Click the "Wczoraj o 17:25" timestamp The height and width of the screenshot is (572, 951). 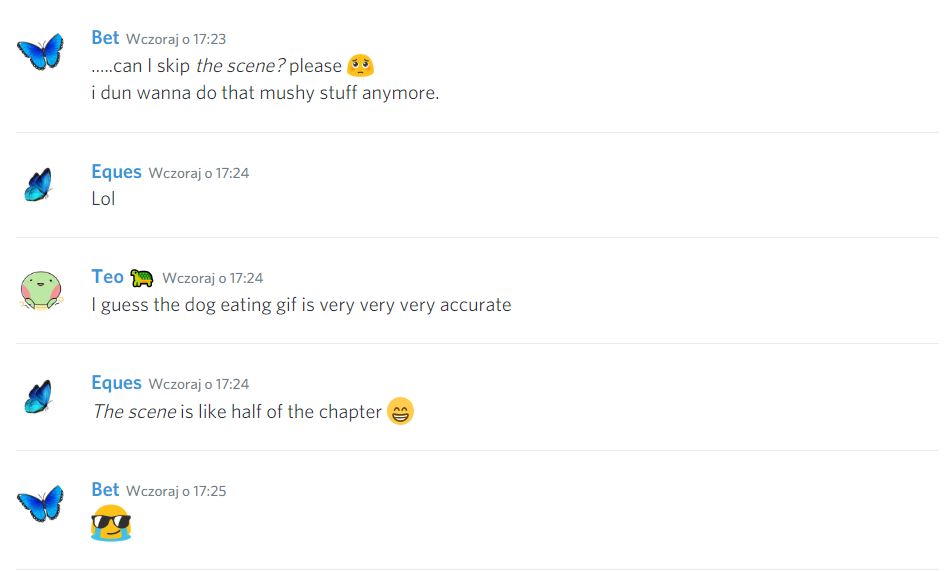pyautogui.click(x=176, y=491)
